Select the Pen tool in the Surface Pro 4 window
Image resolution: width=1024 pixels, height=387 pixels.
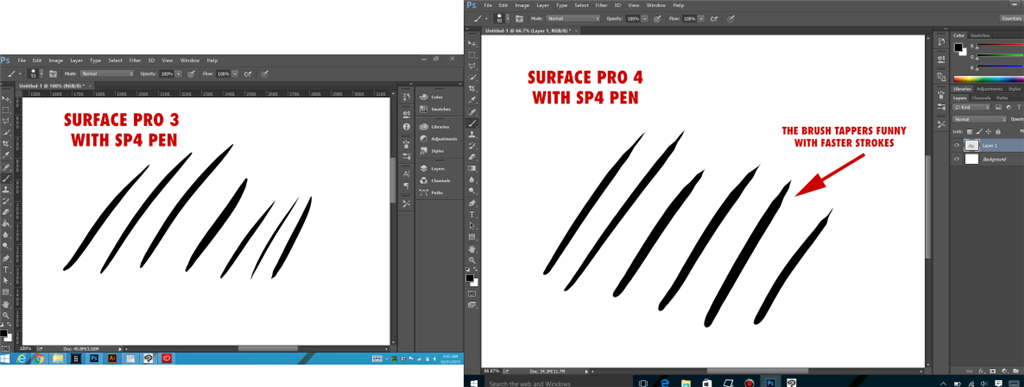point(472,202)
